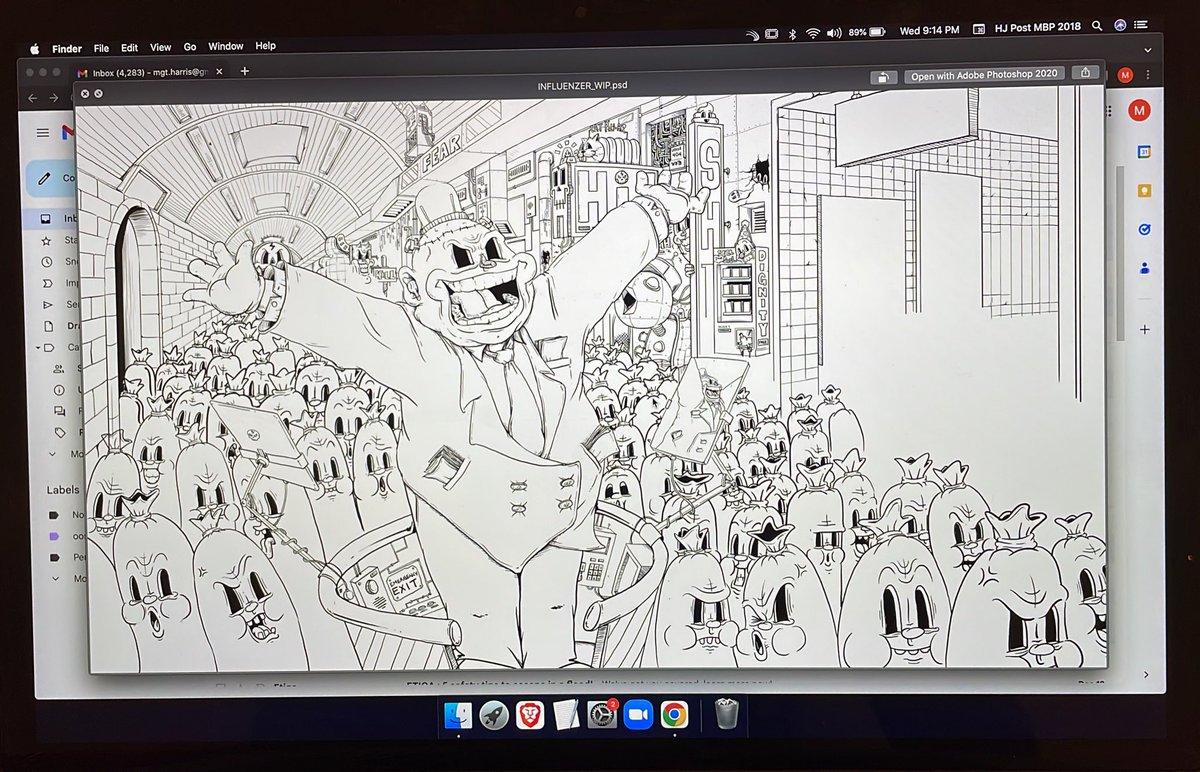Click browser profile avatar M in toolbar
The width and height of the screenshot is (1200, 772).
[1126, 75]
